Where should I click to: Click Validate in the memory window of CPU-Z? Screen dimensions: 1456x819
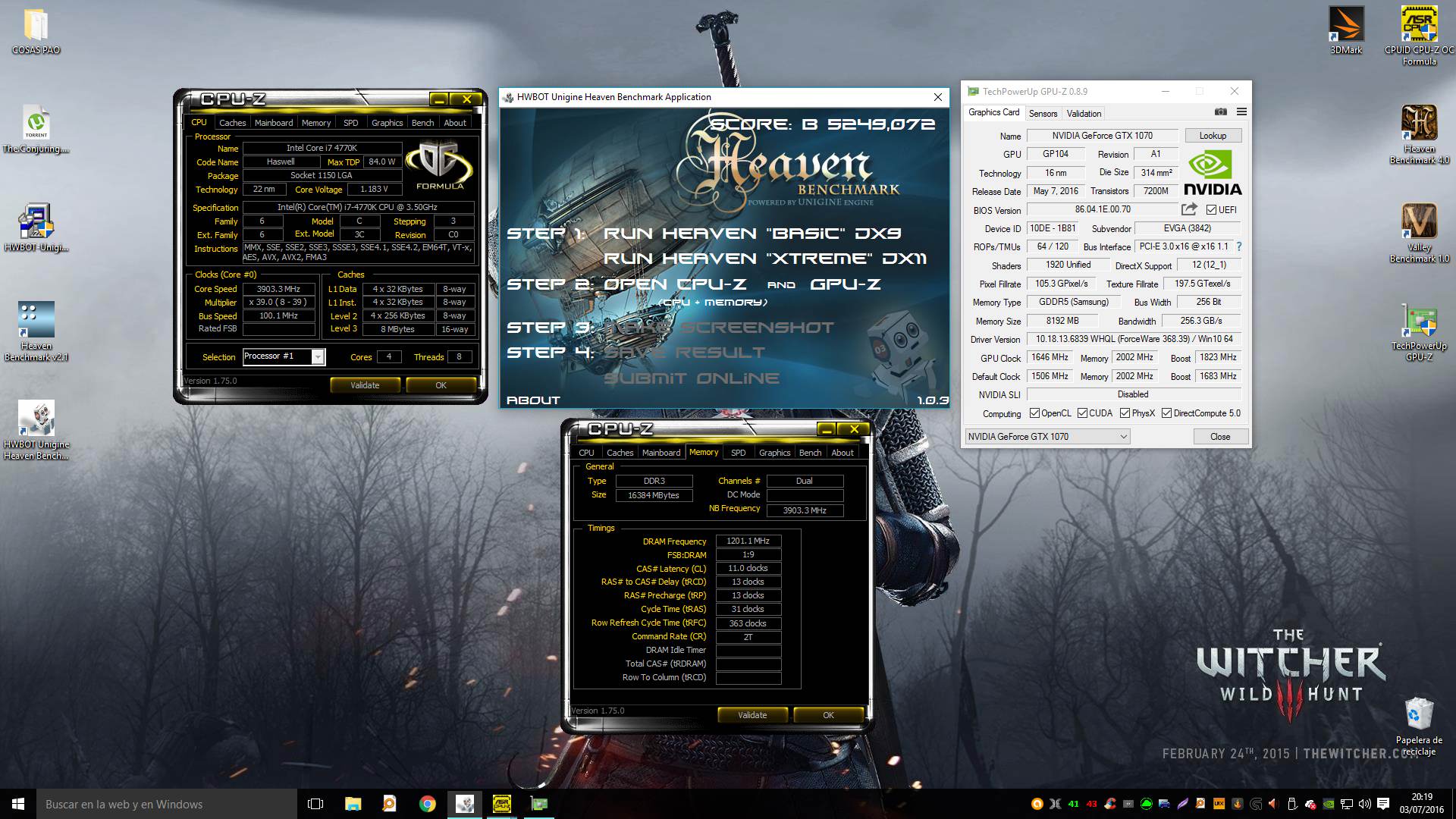point(752,714)
